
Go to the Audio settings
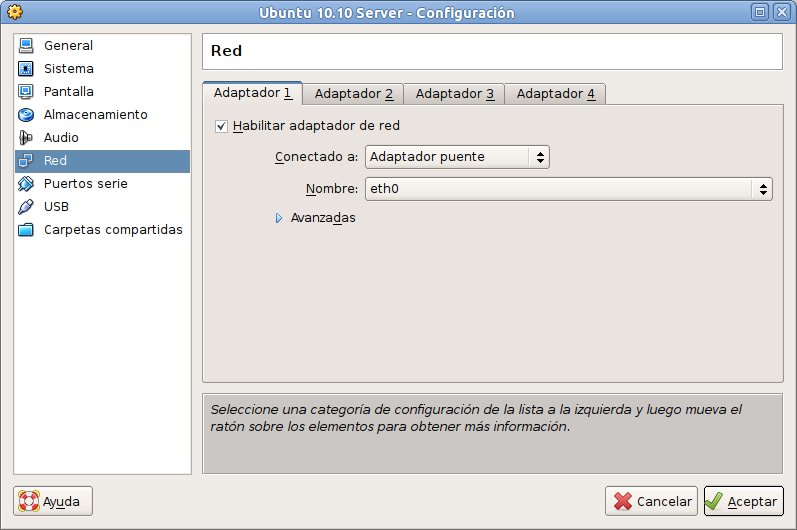pos(102,138)
